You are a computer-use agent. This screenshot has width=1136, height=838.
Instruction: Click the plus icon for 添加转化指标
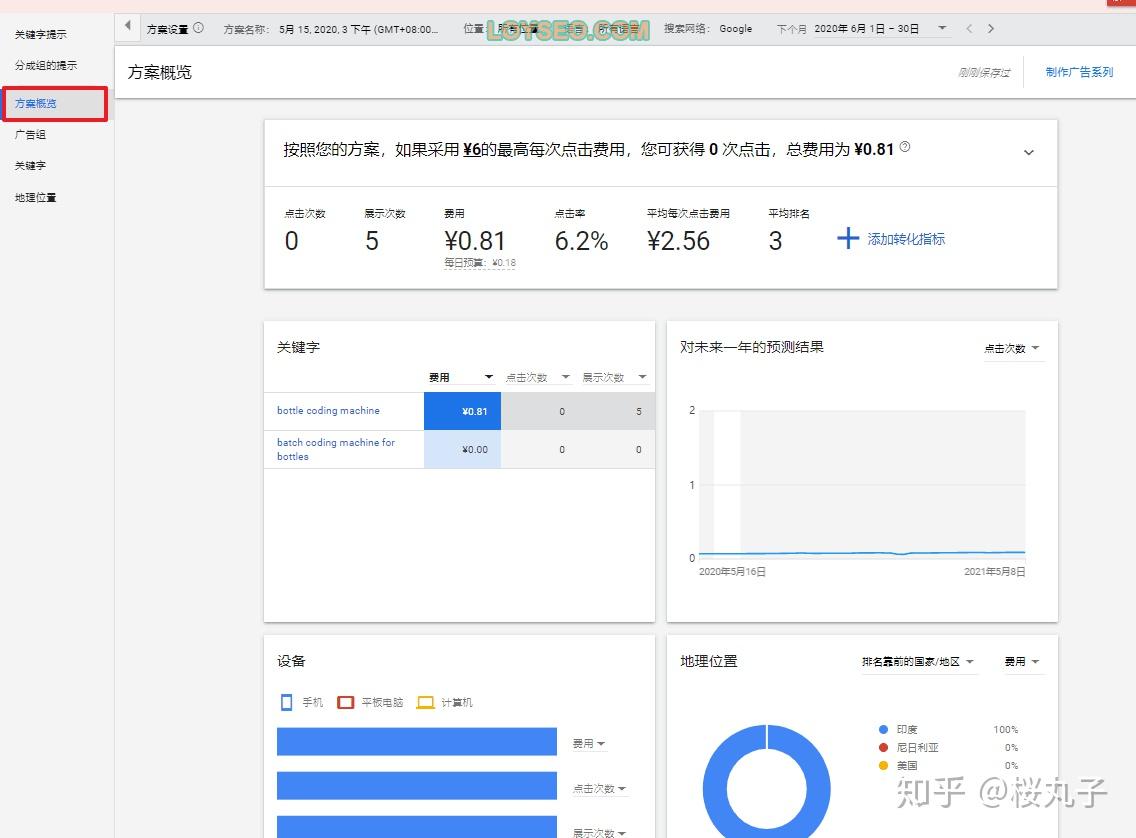pyautogui.click(x=848, y=238)
